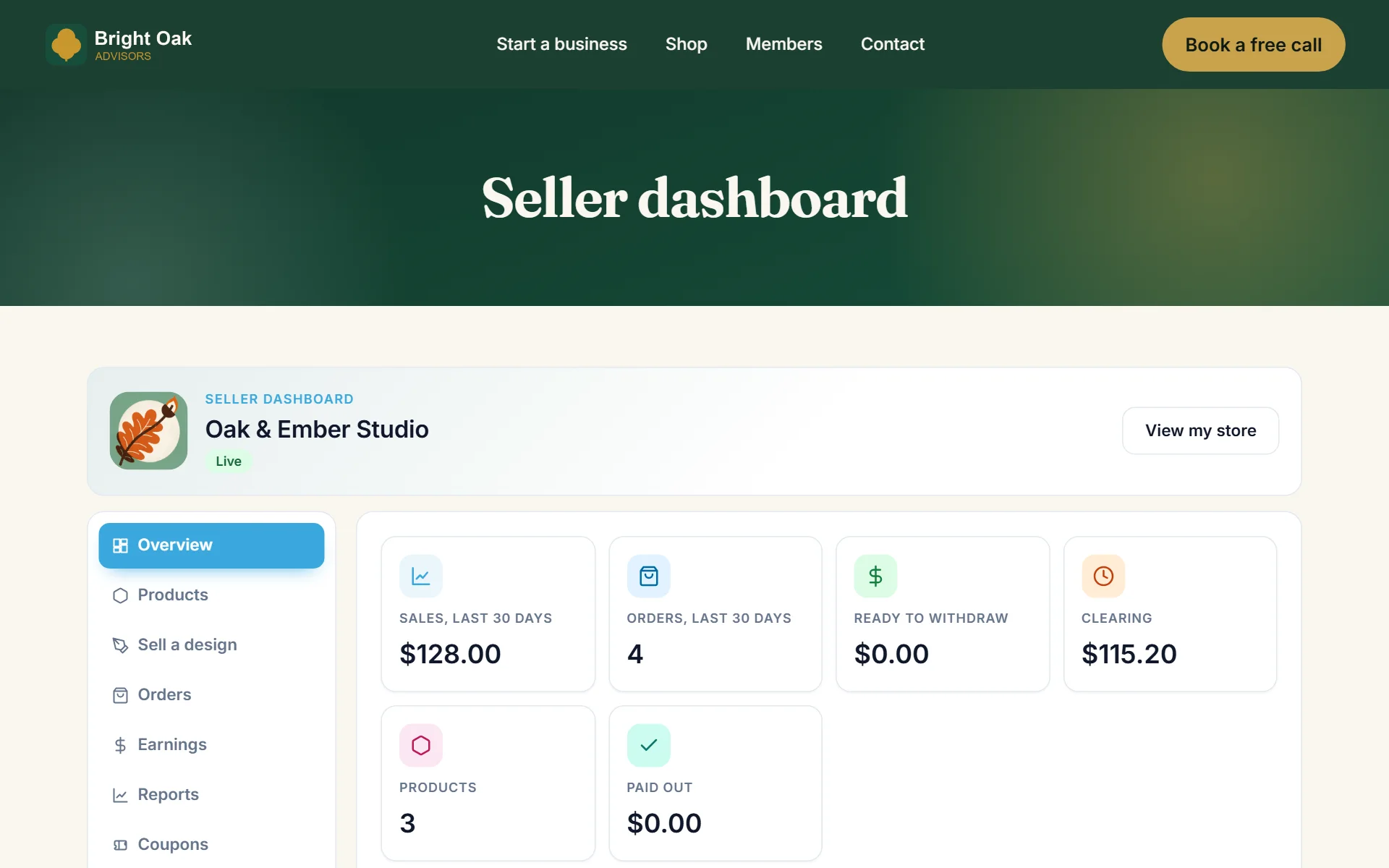Open the Orders section
Screen dimensions: 1389x868
(211, 695)
